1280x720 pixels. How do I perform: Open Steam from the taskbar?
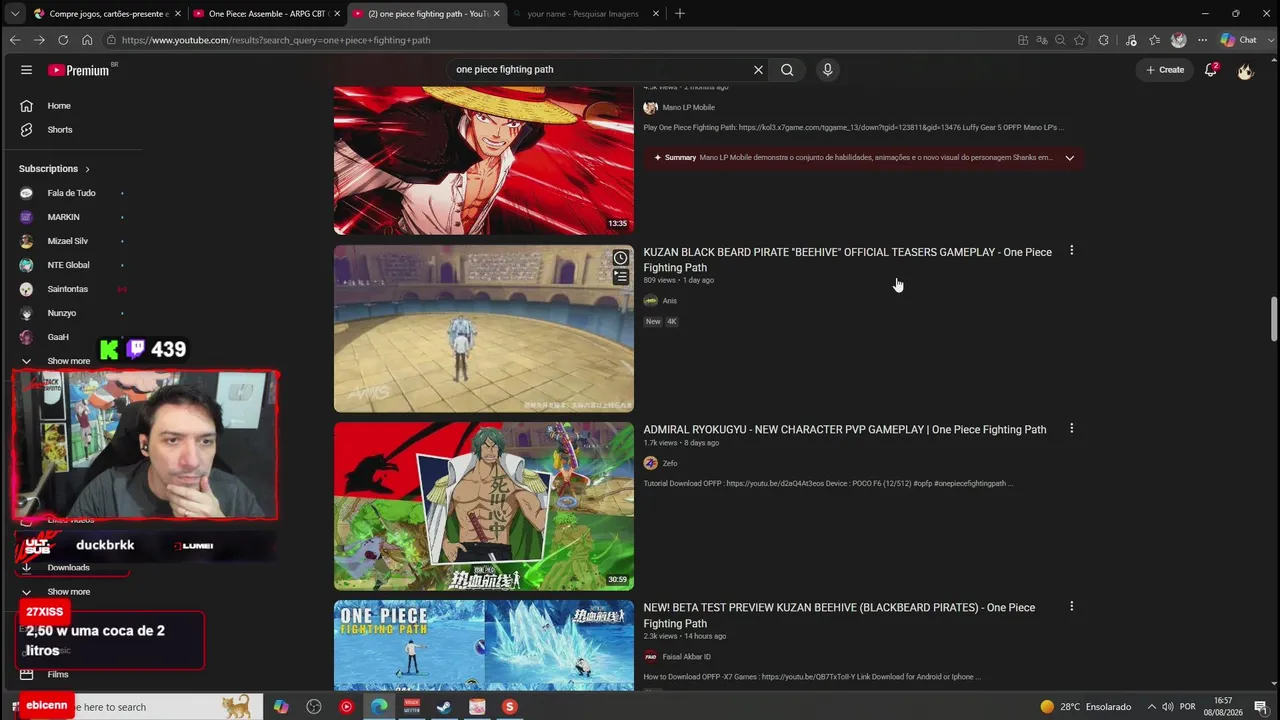[x=444, y=707]
